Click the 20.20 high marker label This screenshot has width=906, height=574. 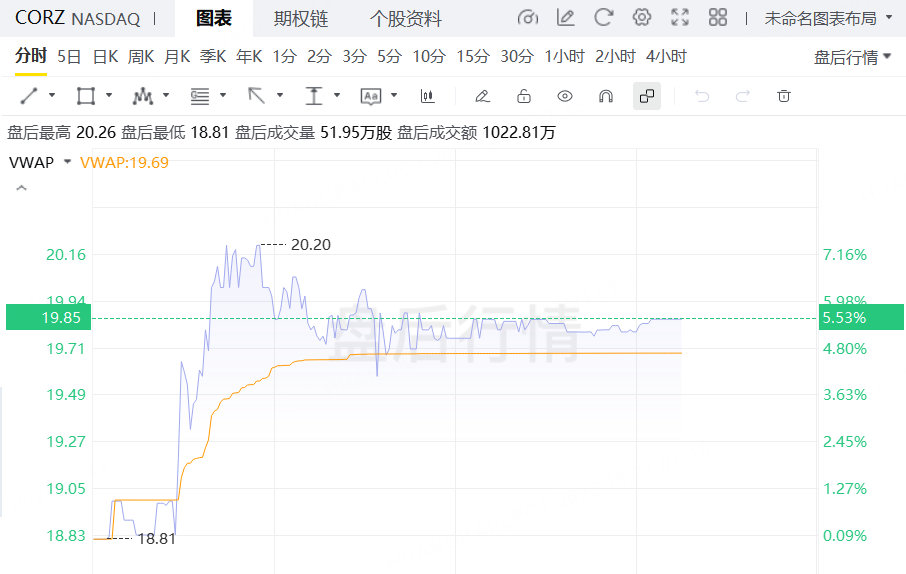(x=311, y=245)
